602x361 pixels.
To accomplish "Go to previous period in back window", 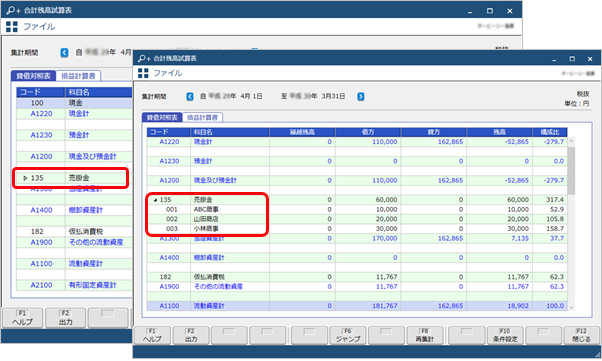I will [x=64, y=53].
